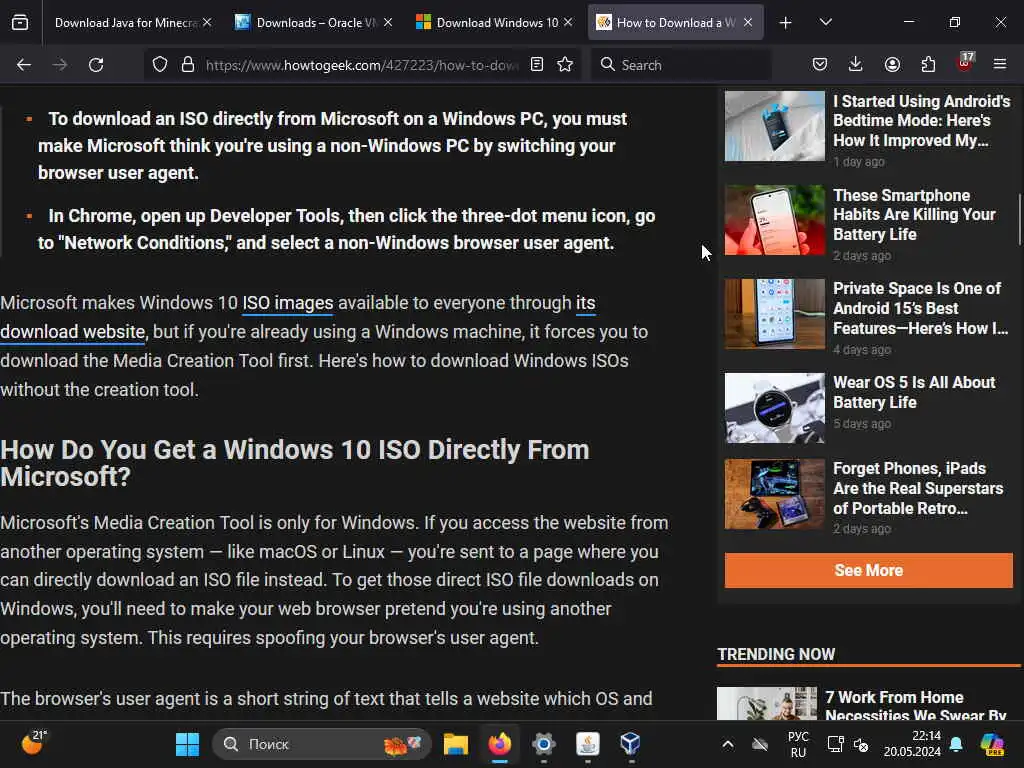Open the Firefox application menu
Screen dimensions: 1024x768
(x=1000, y=64)
